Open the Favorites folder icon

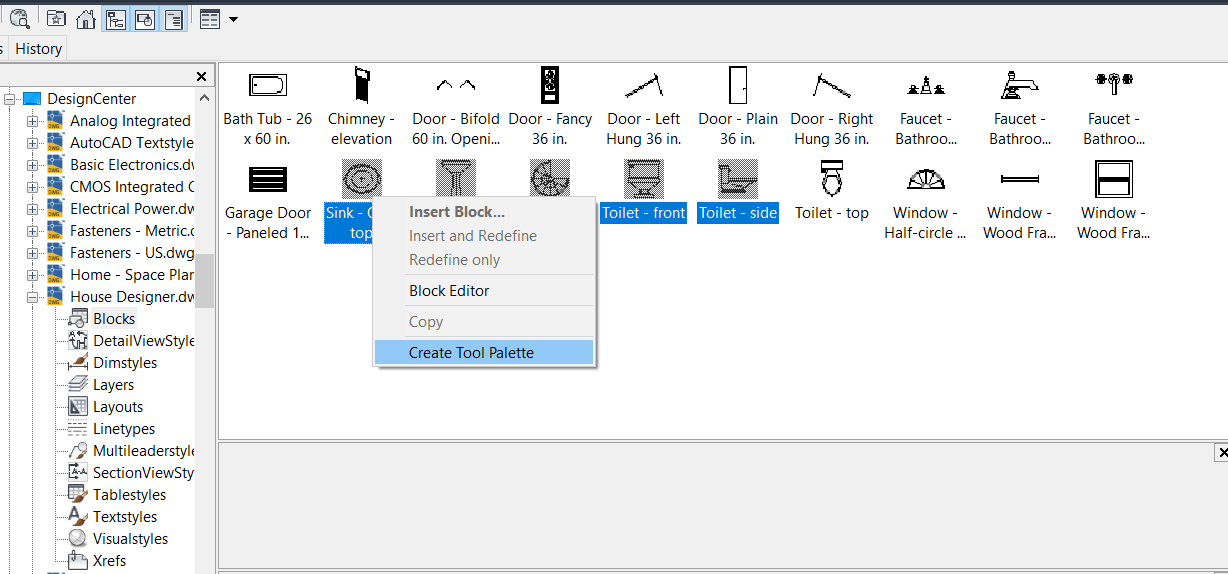tap(56, 18)
